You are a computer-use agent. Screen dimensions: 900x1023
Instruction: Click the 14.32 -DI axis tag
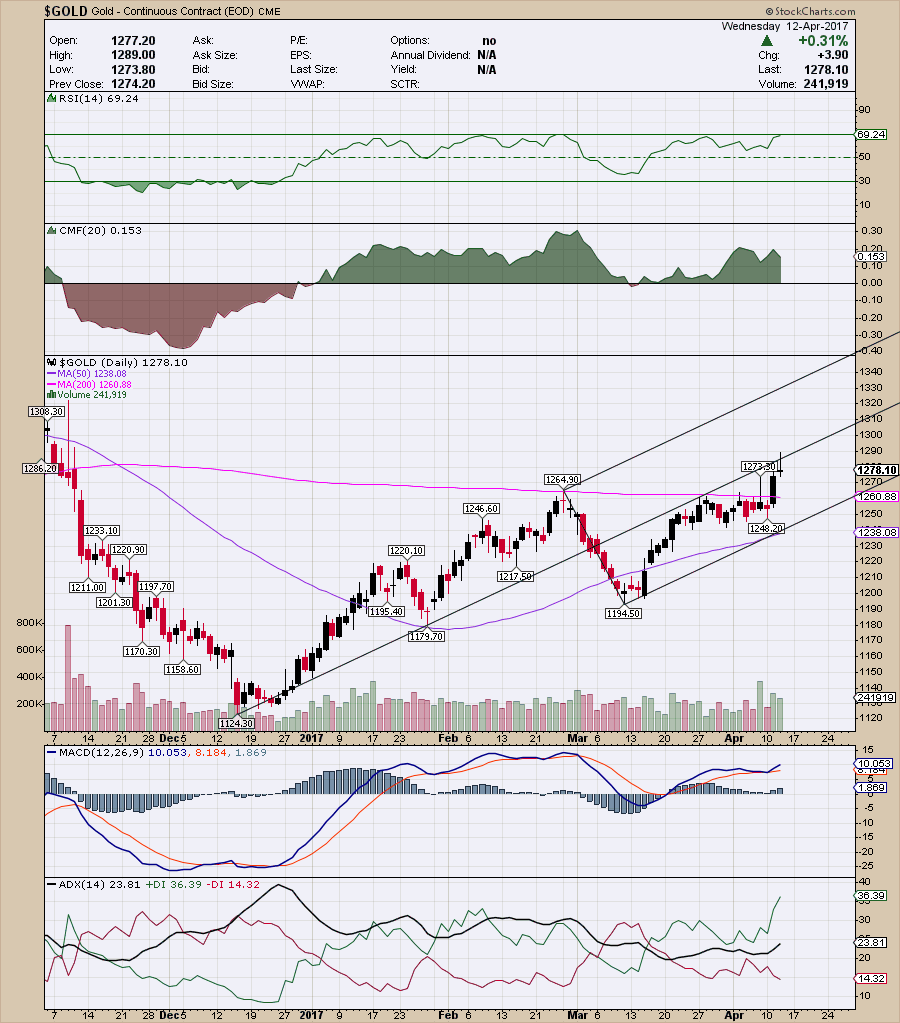[x=871, y=978]
